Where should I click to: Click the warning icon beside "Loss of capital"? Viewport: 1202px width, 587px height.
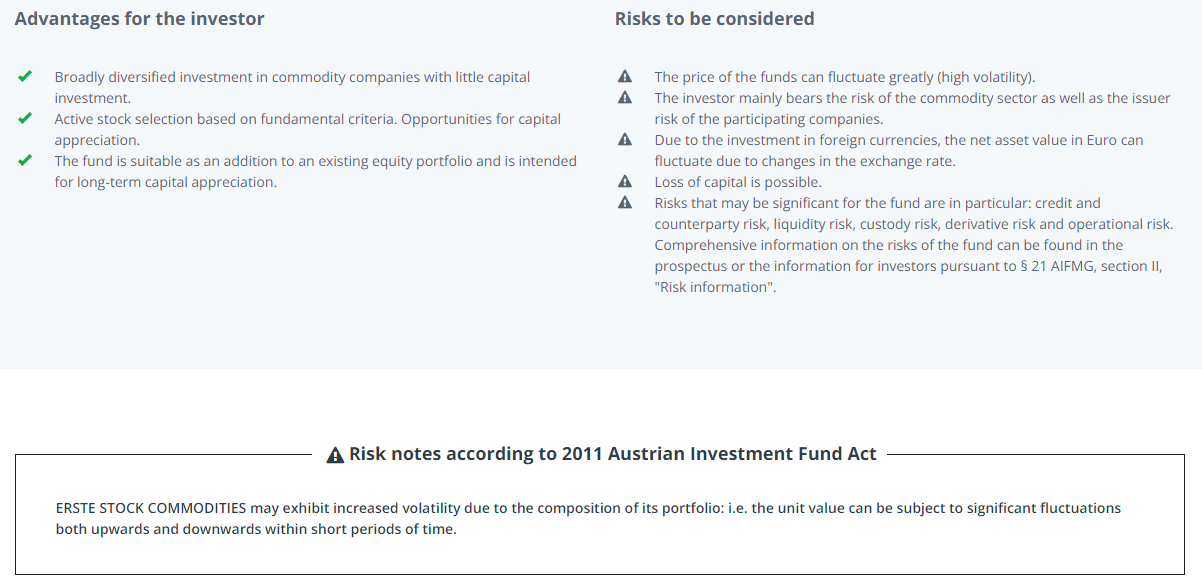(x=625, y=181)
